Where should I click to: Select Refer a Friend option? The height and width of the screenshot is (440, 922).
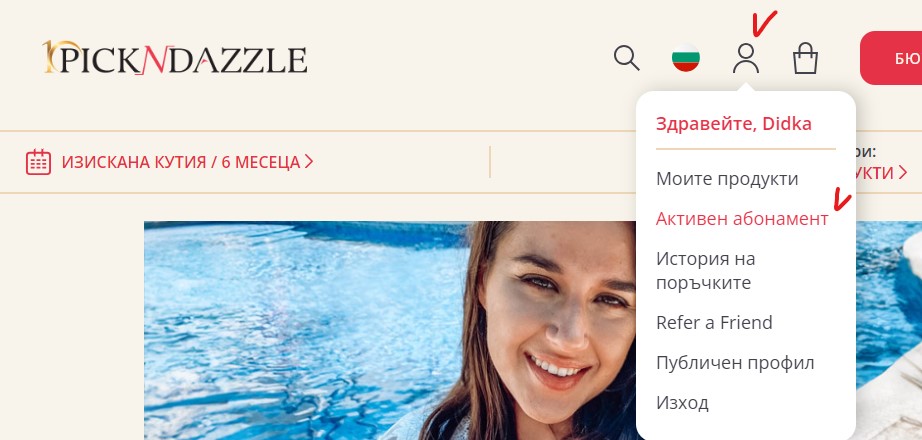pos(714,322)
